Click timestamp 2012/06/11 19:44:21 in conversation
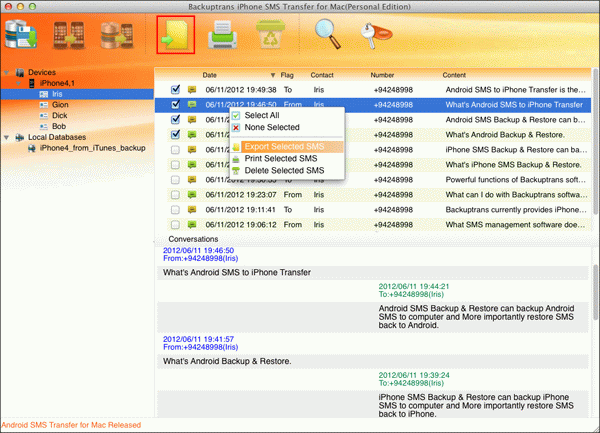 pyautogui.click(x=414, y=286)
